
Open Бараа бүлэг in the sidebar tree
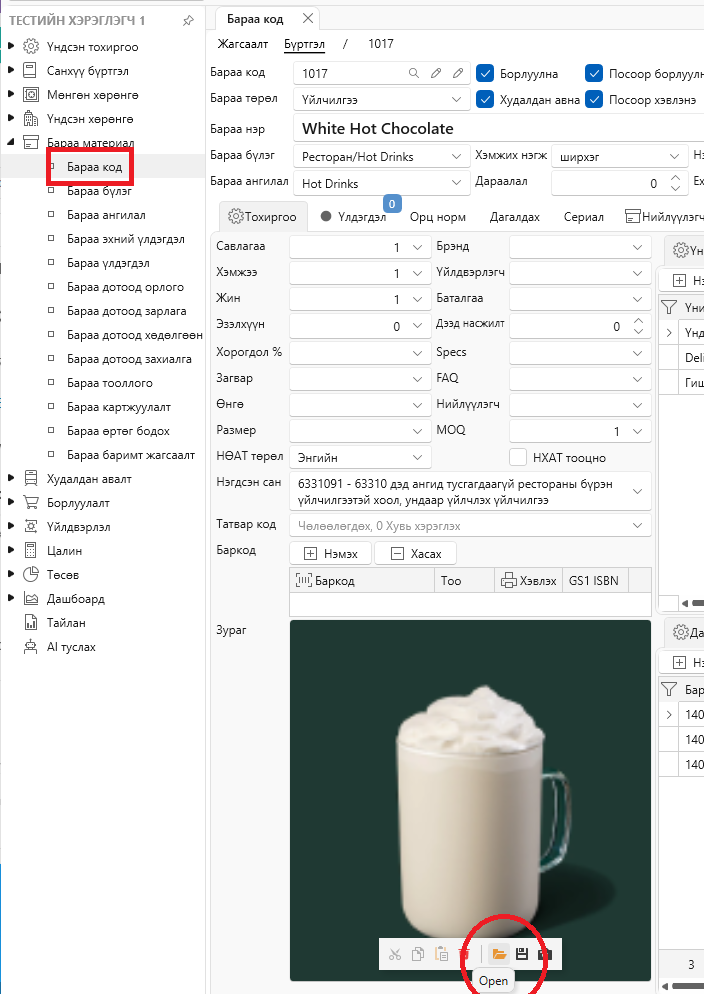[x=99, y=191]
